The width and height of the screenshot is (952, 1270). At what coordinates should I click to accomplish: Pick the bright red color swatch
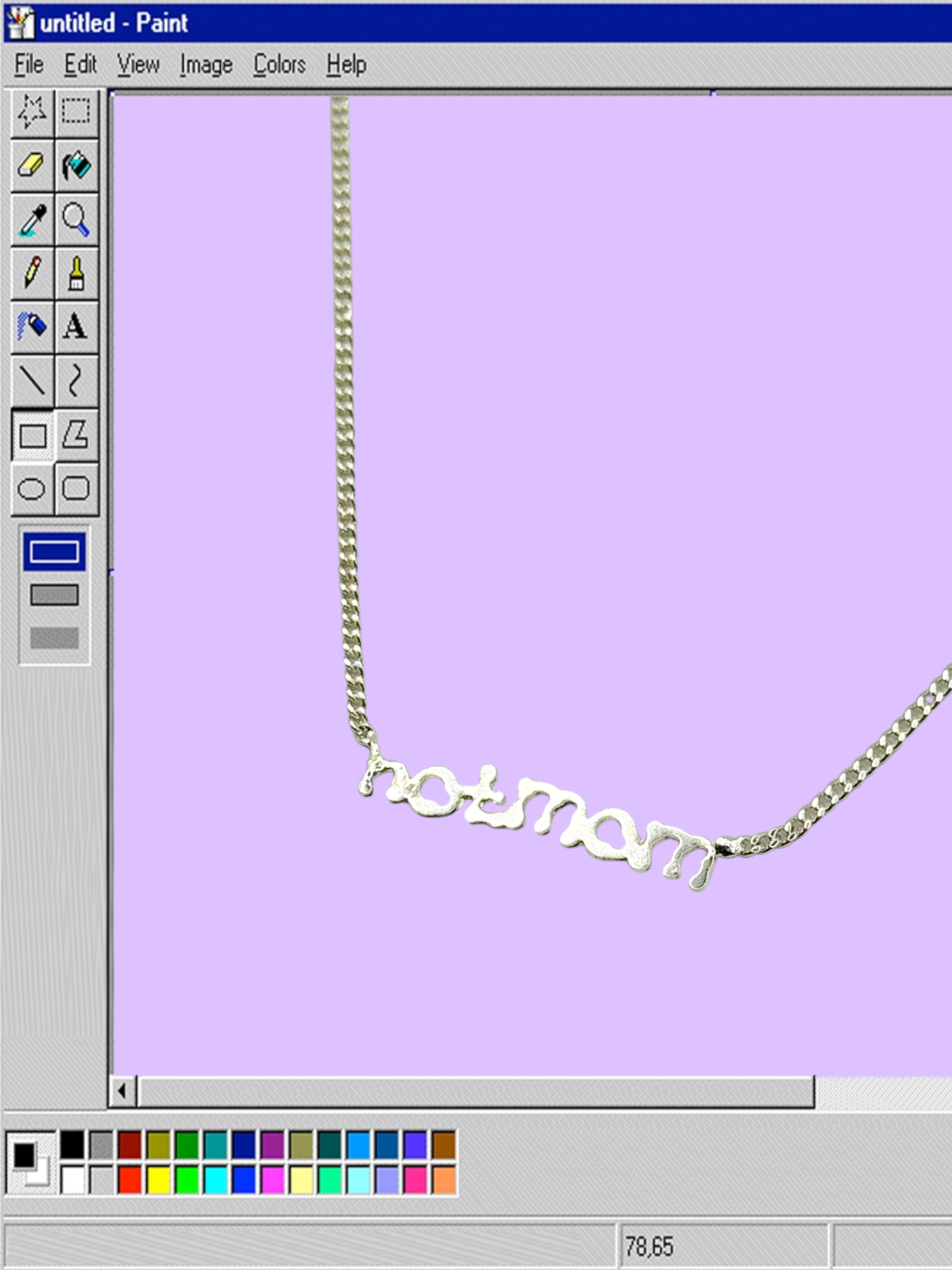pyautogui.click(x=130, y=1181)
